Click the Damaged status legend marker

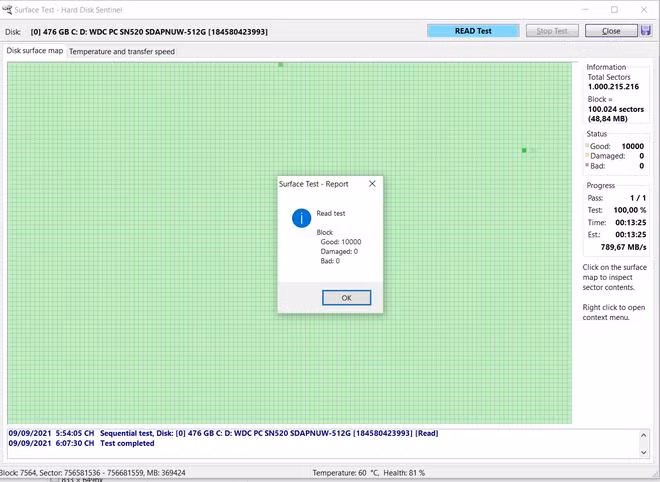[x=589, y=156]
